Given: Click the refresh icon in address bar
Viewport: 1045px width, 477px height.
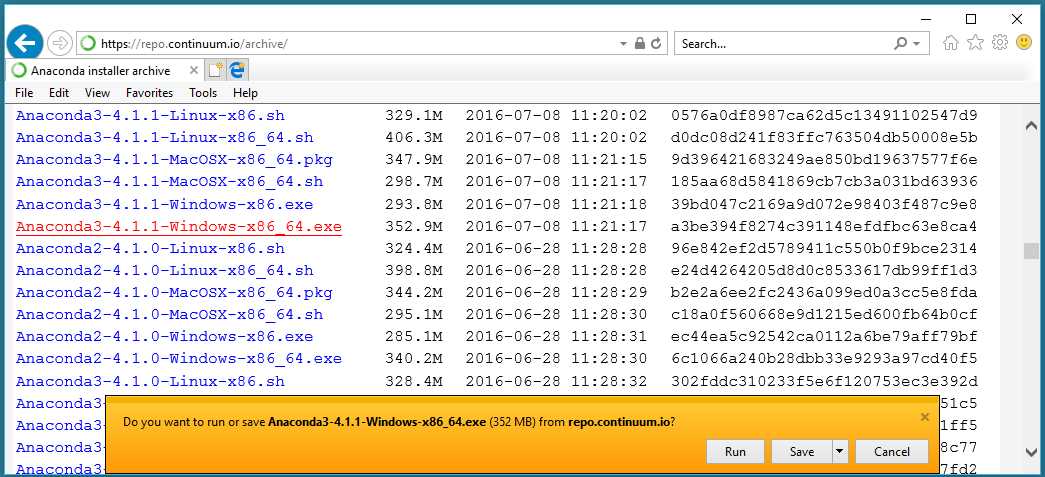Looking at the screenshot, I should click(656, 43).
